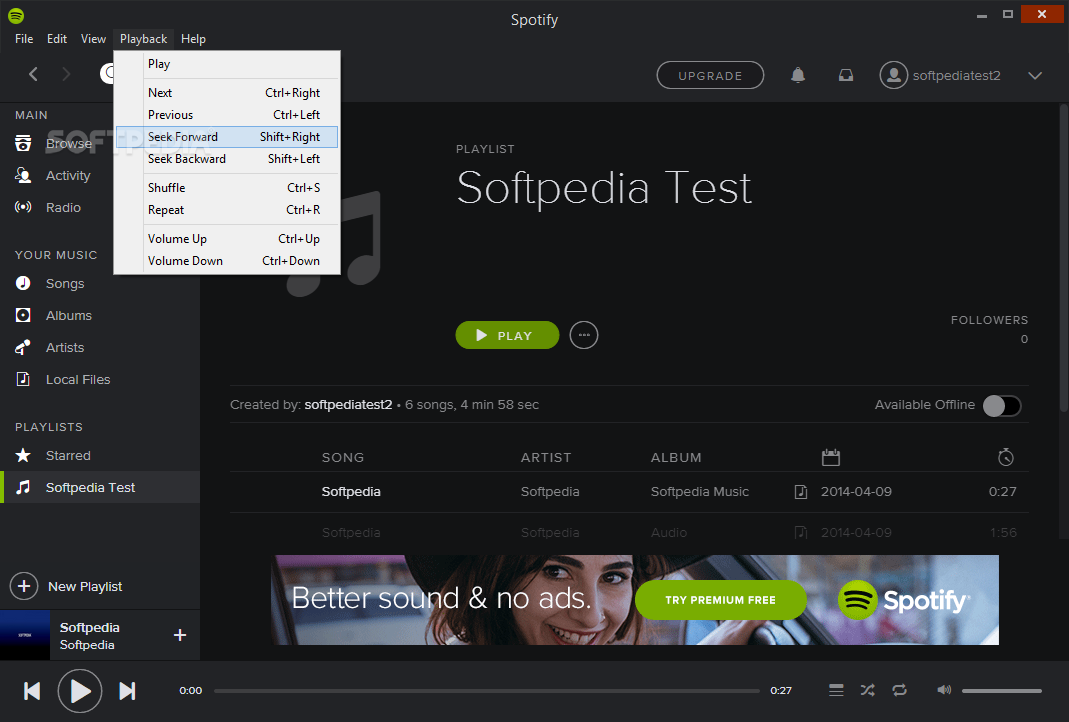The image size is (1069, 722).
Task: Sort by the date added calendar icon
Action: [x=830, y=457]
